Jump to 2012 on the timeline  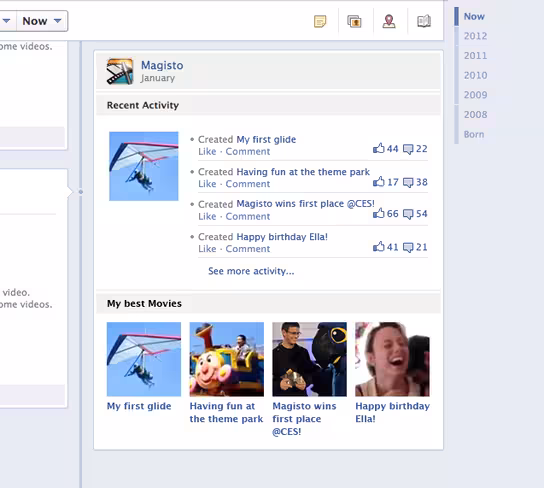point(475,36)
